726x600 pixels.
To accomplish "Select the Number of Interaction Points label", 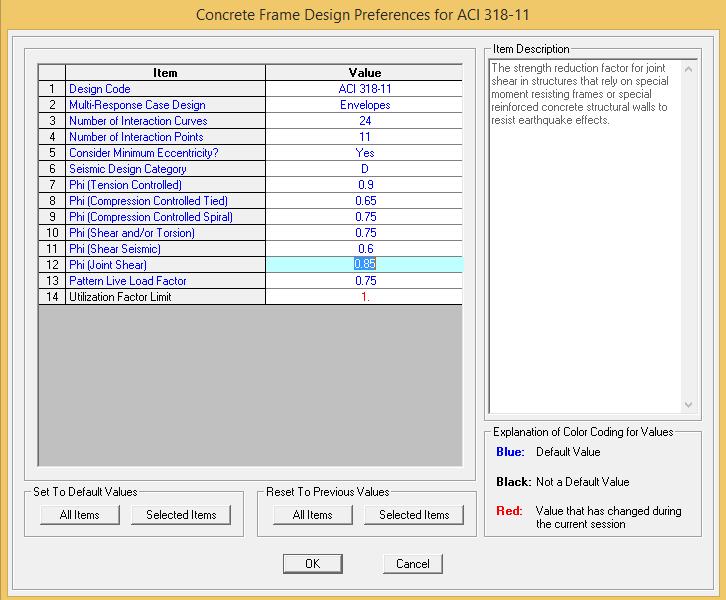I will [165, 137].
